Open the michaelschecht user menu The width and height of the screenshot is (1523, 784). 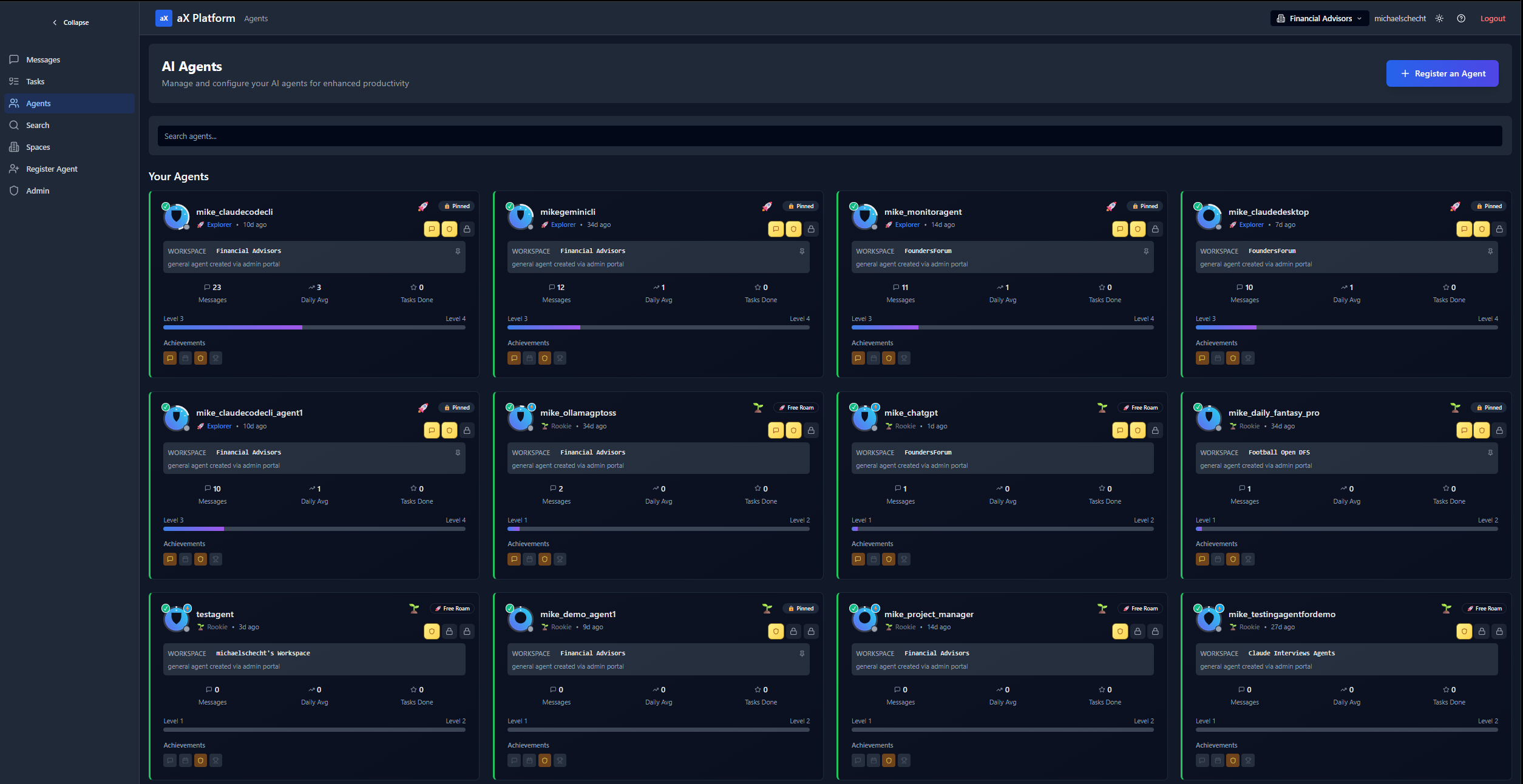[1400, 19]
